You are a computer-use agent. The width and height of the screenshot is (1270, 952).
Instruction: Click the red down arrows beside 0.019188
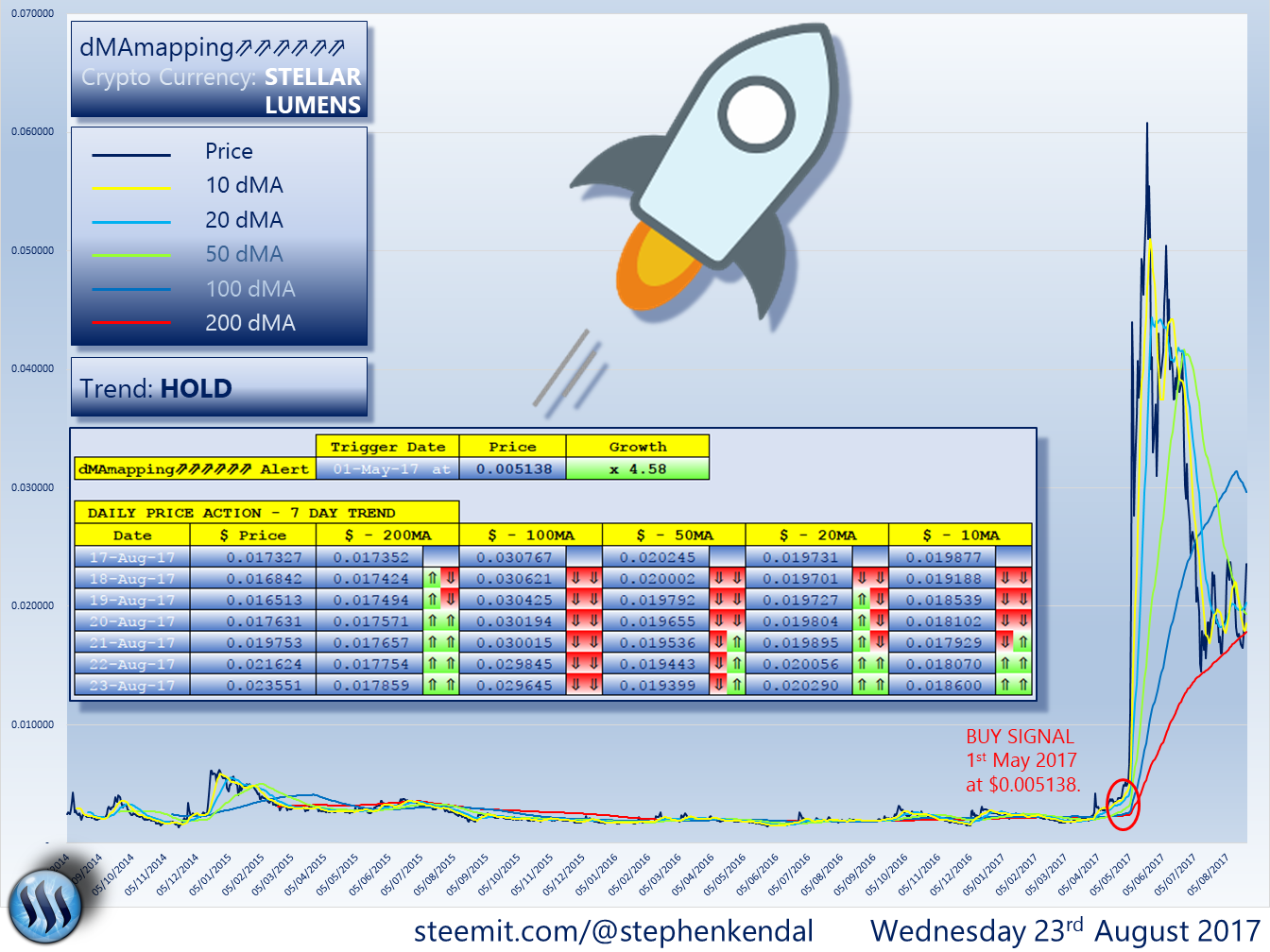click(x=1014, y=579)
